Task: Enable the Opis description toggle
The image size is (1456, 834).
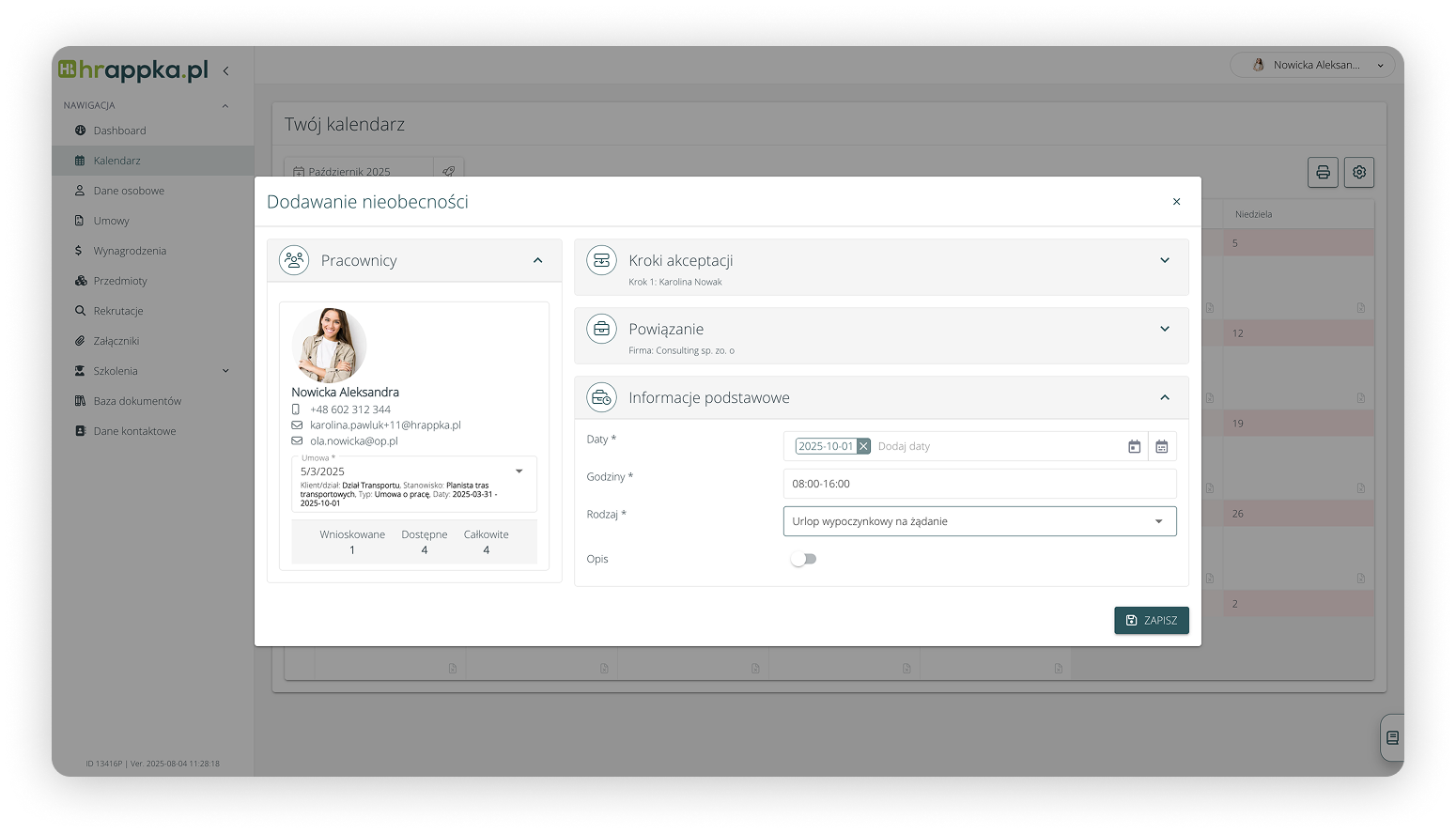Action: click(x=803, y=559)
